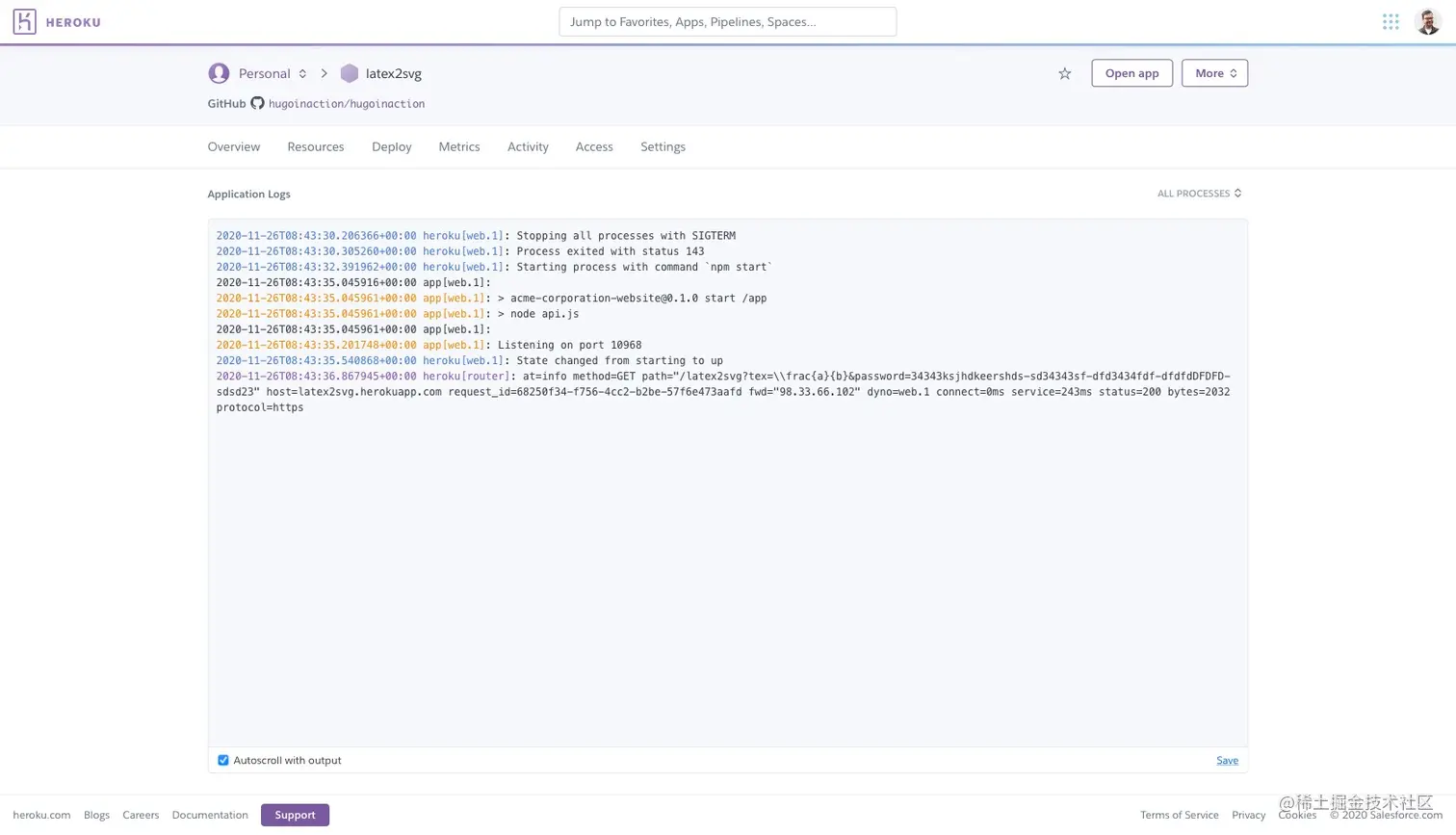Open the apps grid launcher icon
Viewport: 1456px width, 835px height.
[x=1391, y=21]
